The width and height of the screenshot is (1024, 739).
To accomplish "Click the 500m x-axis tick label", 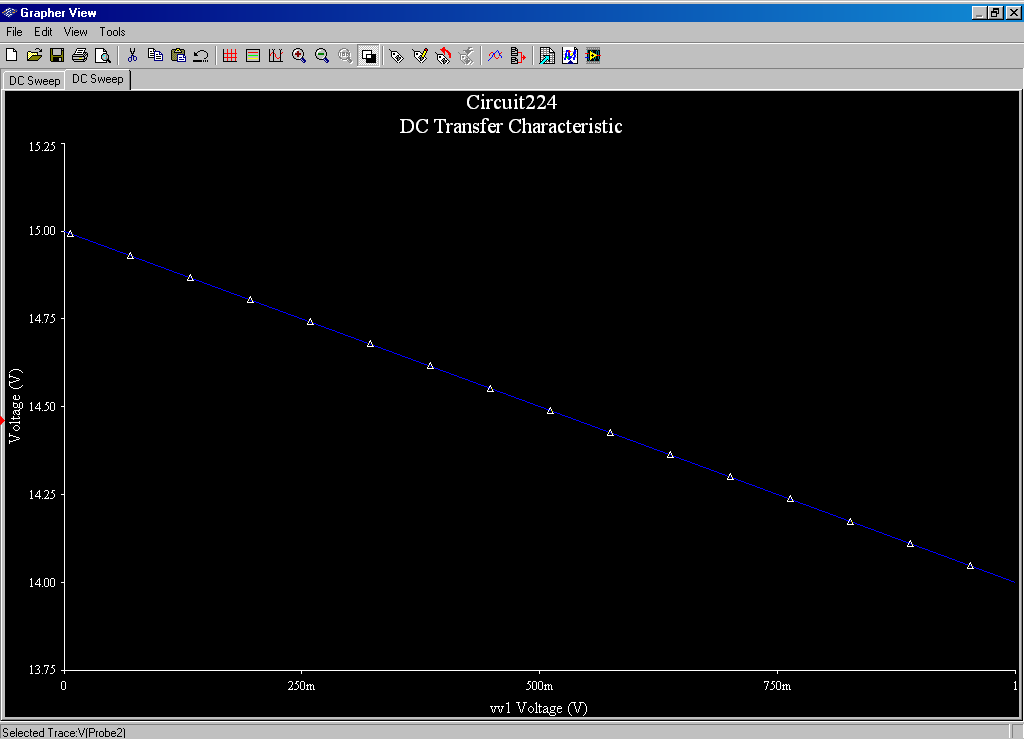I will [x=539, y=686].
